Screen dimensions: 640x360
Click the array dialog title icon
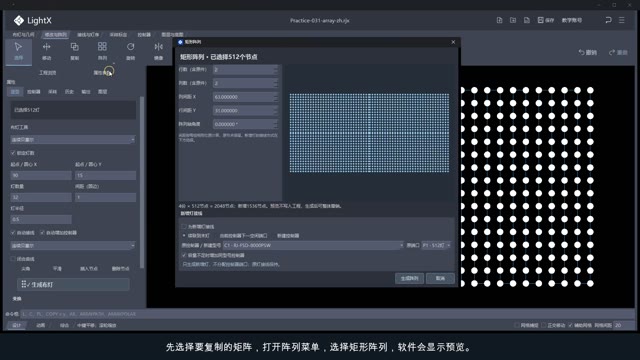point(180,42)
